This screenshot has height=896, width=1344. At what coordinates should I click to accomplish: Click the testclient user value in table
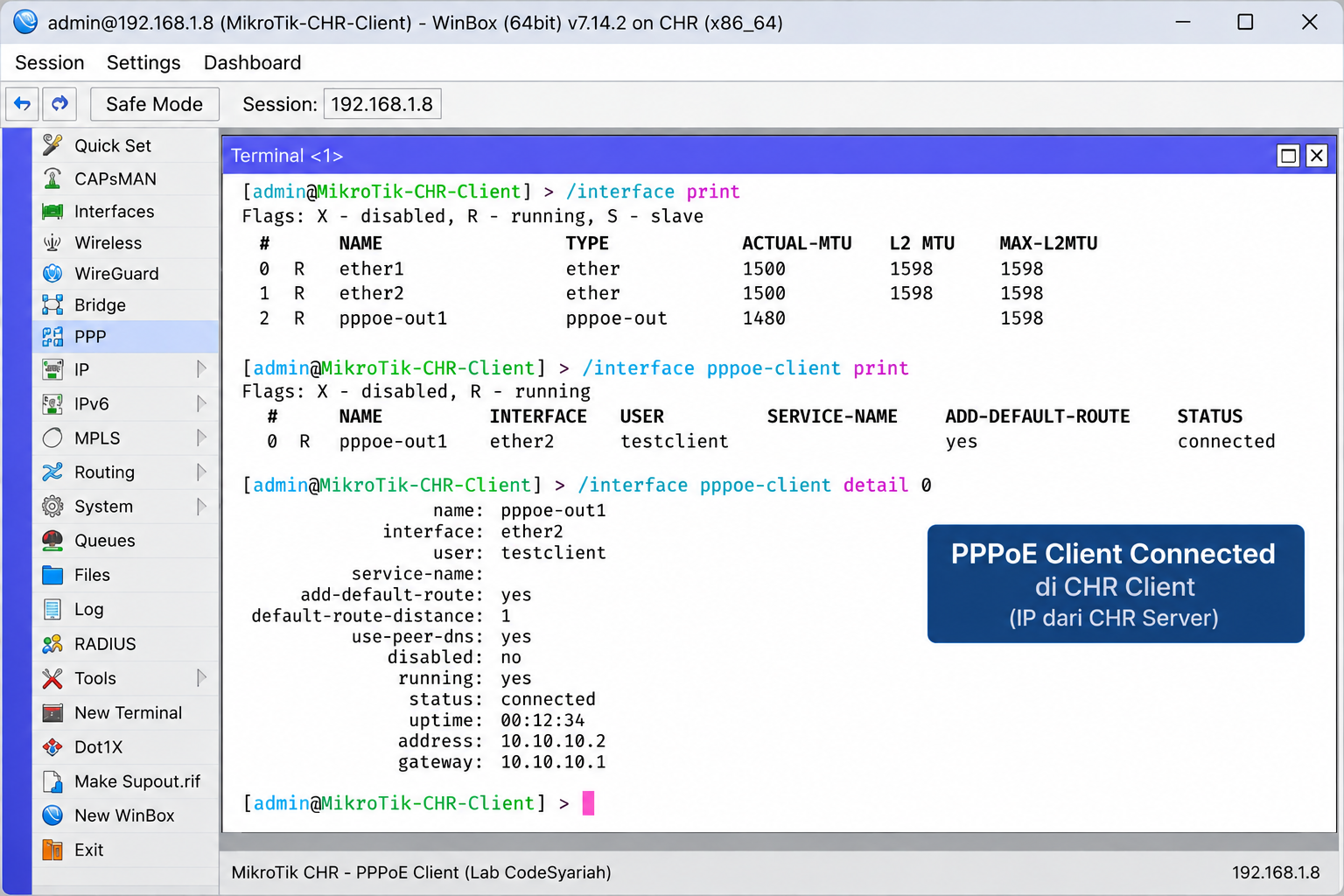pos(675,441)
